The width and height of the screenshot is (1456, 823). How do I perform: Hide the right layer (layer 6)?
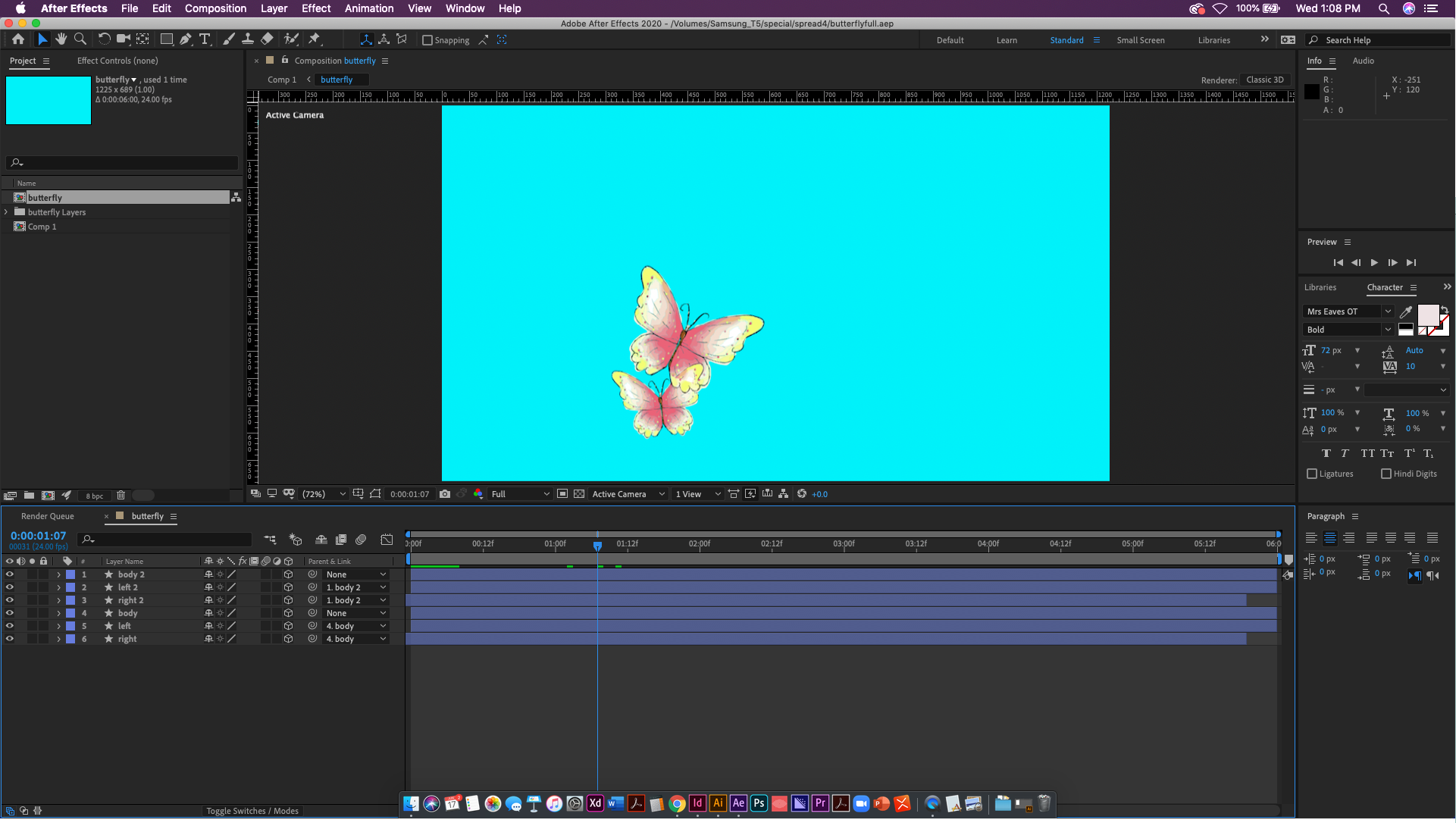pos(10,640)
